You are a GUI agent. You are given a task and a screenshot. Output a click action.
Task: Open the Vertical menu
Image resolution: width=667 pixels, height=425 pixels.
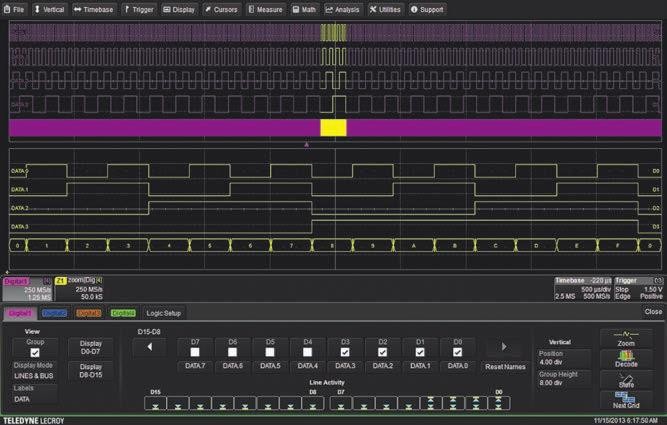pyautogui.click(x=49, y=9)
